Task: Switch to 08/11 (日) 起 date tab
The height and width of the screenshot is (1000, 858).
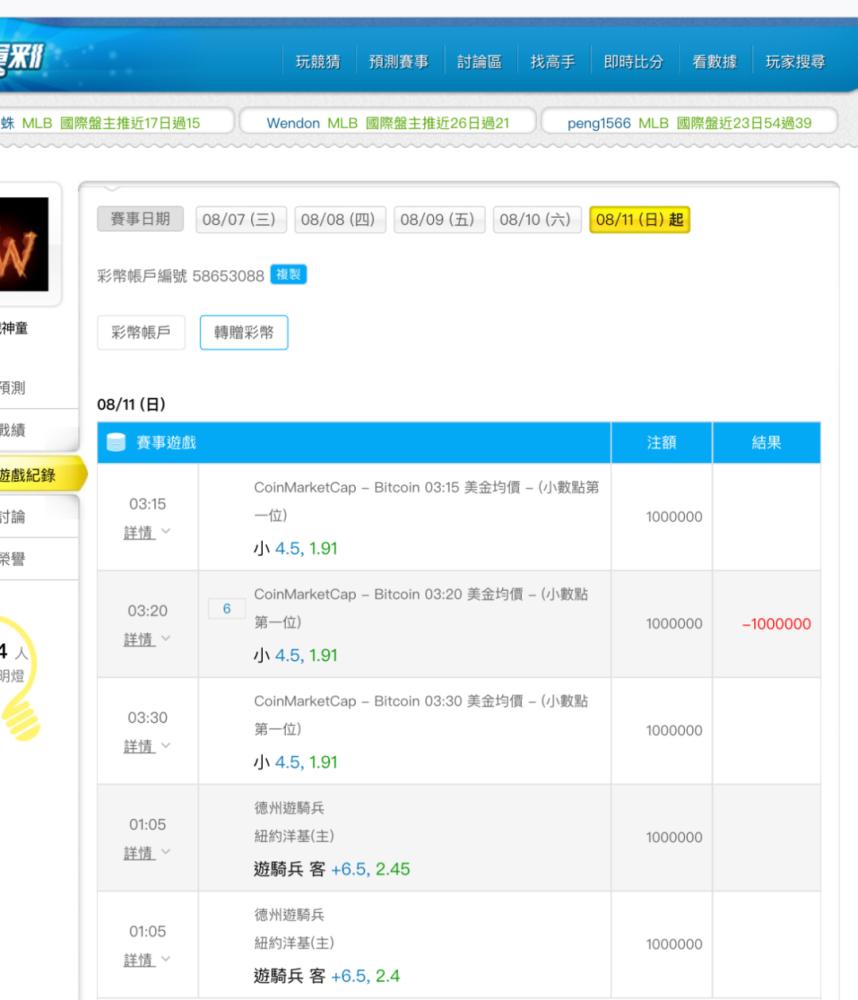Action: 639,219
